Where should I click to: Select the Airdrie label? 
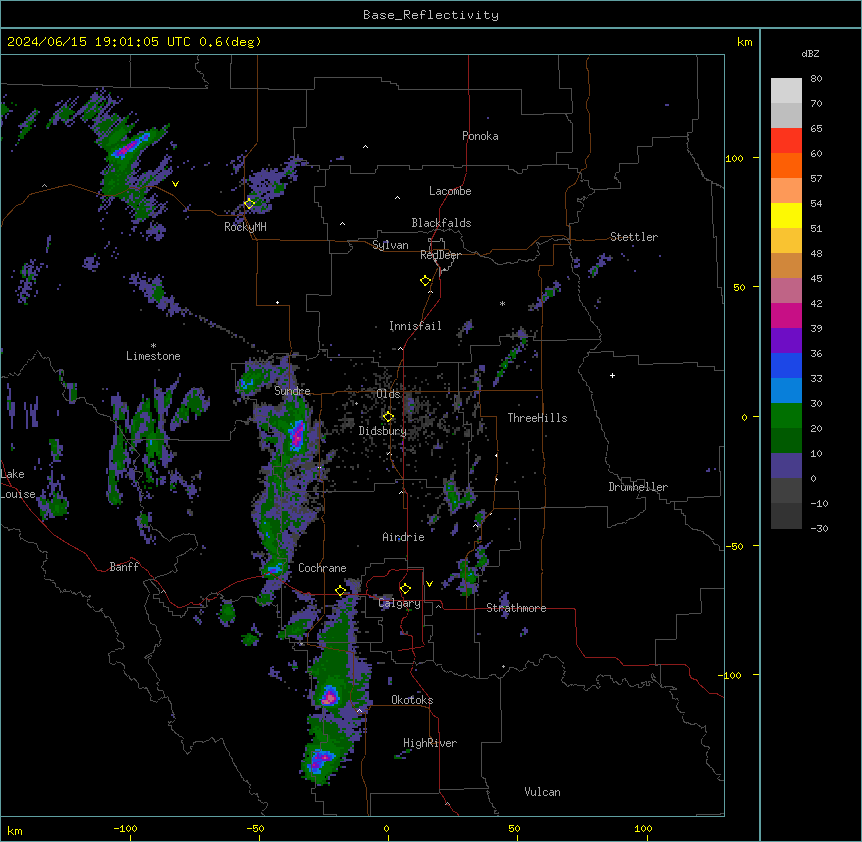click(403, 538)
